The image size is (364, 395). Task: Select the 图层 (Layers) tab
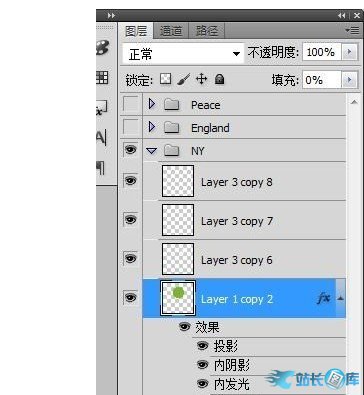tap(136, 31)
